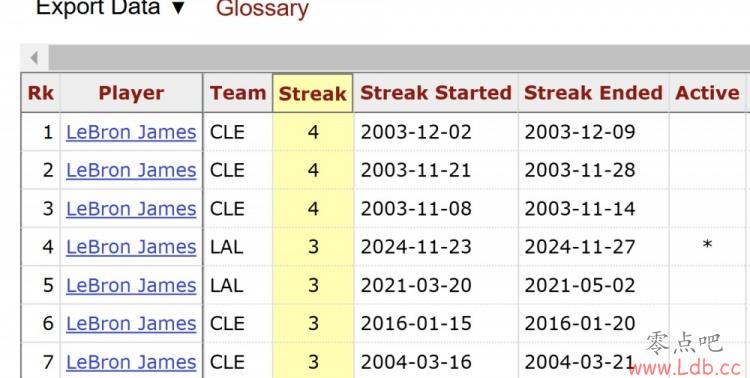Click the Rk column header
Viewport: 750px width, 378px height.
point(41,93)
